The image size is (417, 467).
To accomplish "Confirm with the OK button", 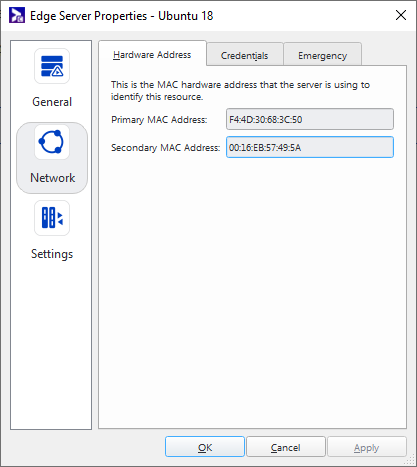I will pyautogui.click(x=205, y=447).
